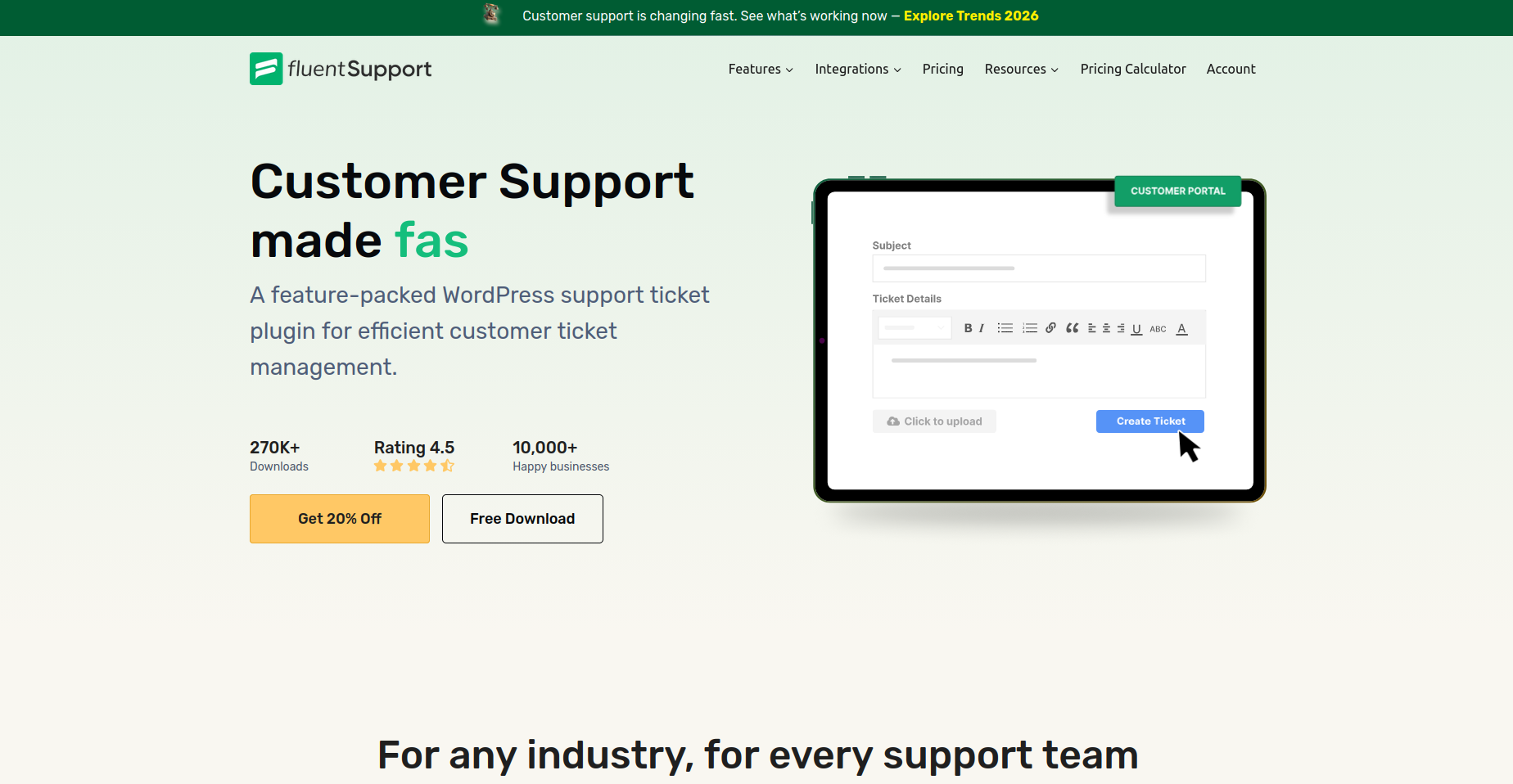
Task: Click the "Customer Support" headline
Action: point(472,181)
